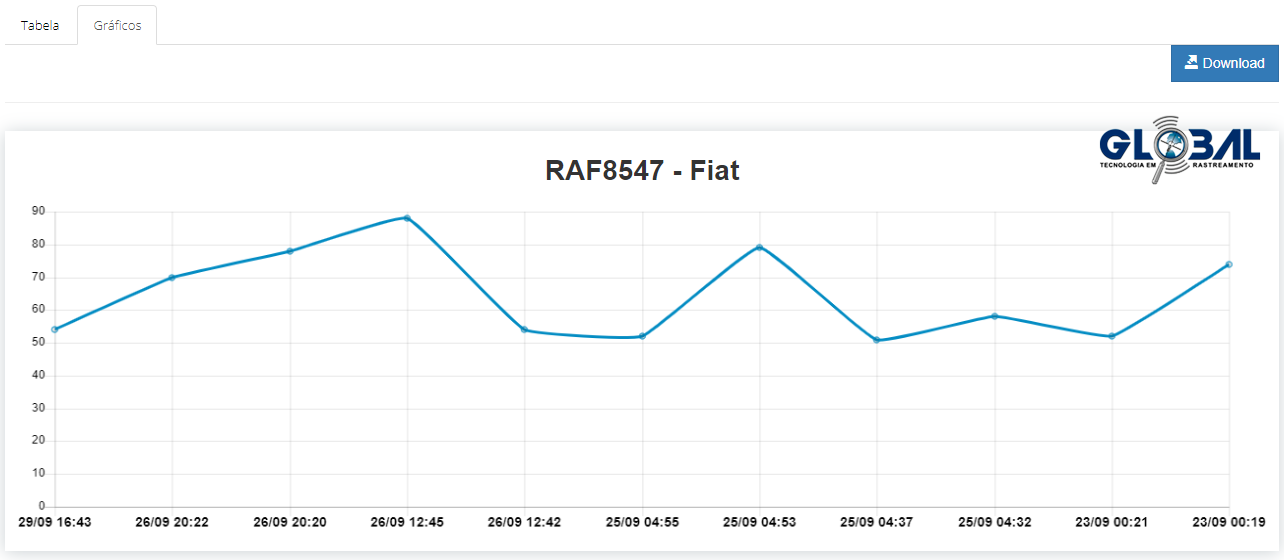Select the data point at 26/09 20:22
Screen dimensions: 1284x560
[172, 277]
